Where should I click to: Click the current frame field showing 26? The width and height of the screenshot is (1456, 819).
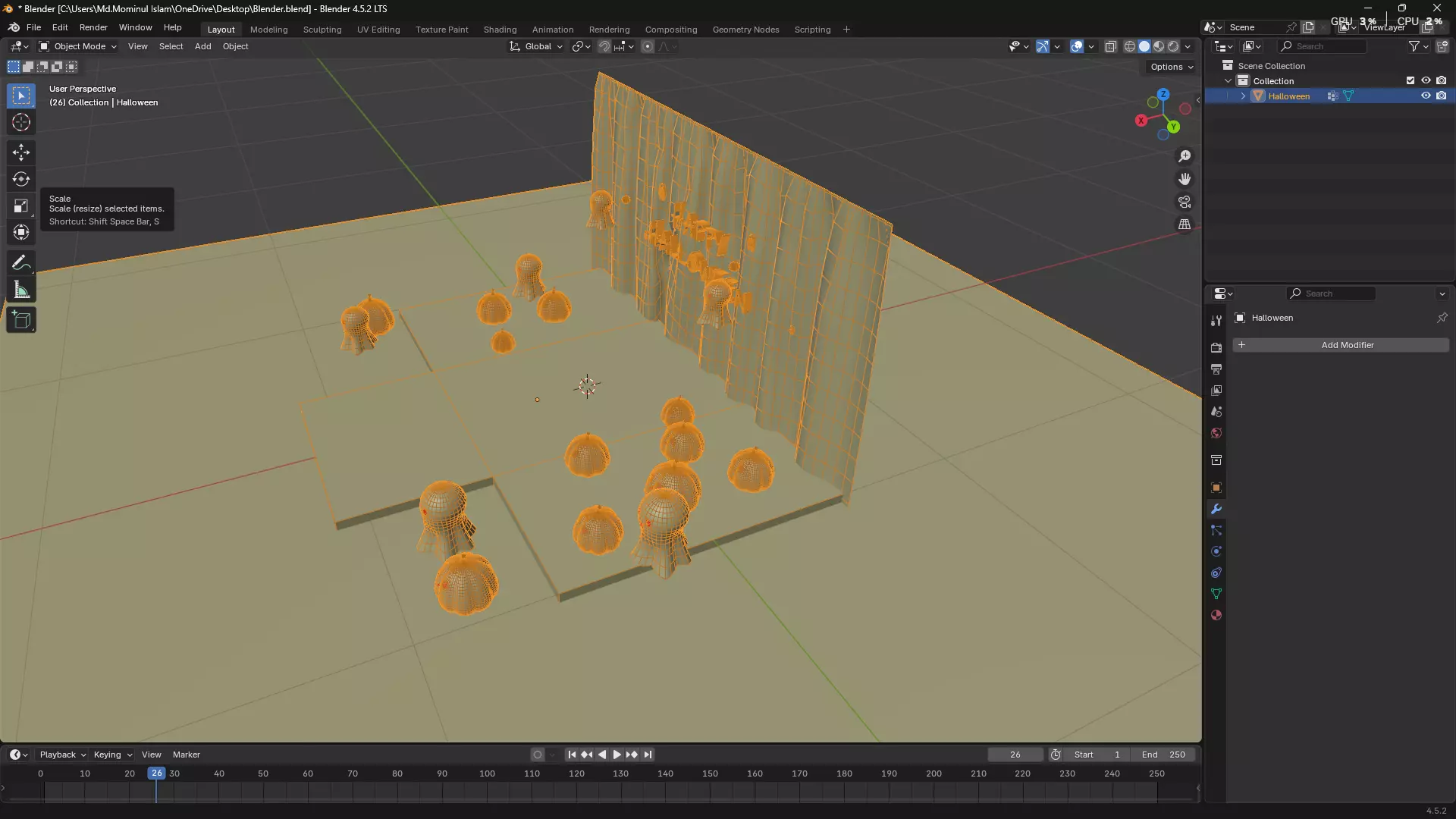(1015, 755)
